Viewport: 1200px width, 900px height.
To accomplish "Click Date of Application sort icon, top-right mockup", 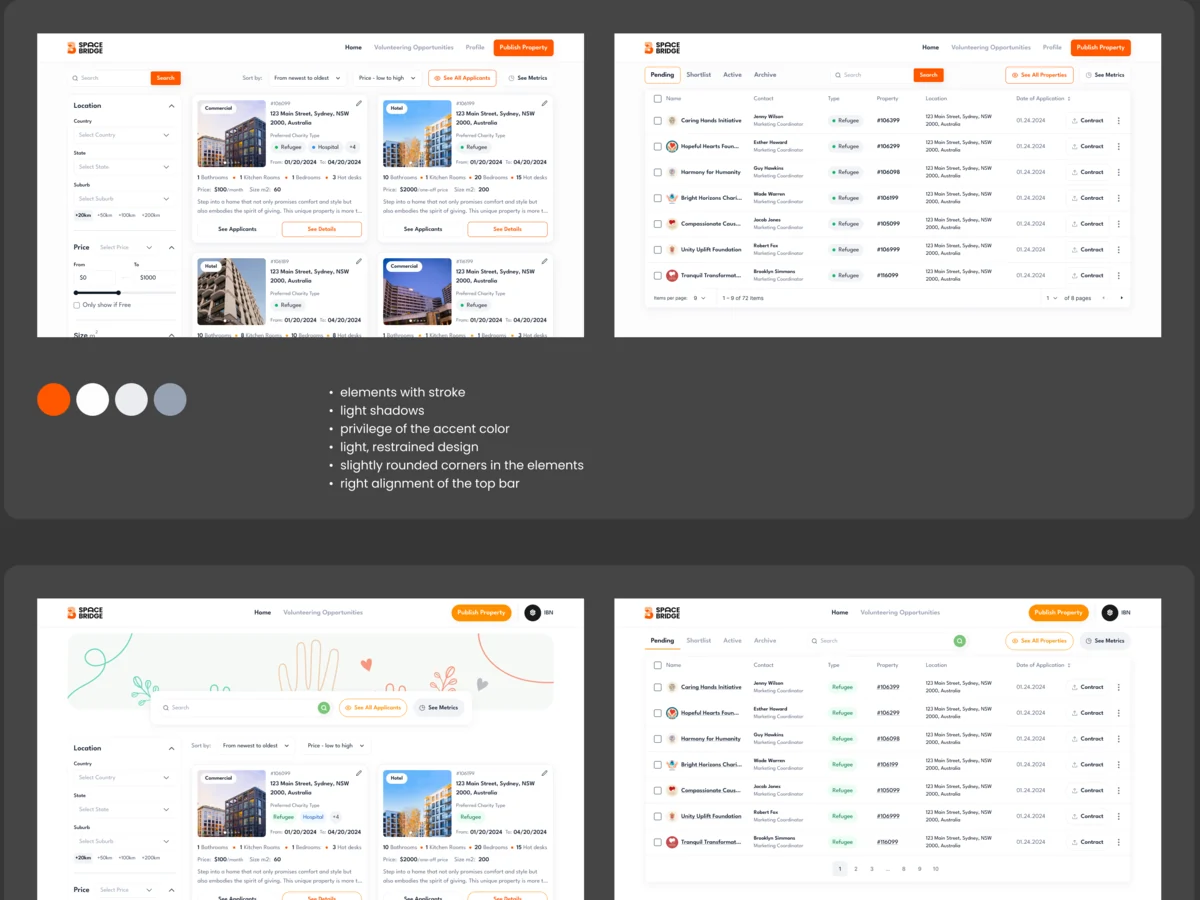I will pyautogui.click(x=1069, y=99).
